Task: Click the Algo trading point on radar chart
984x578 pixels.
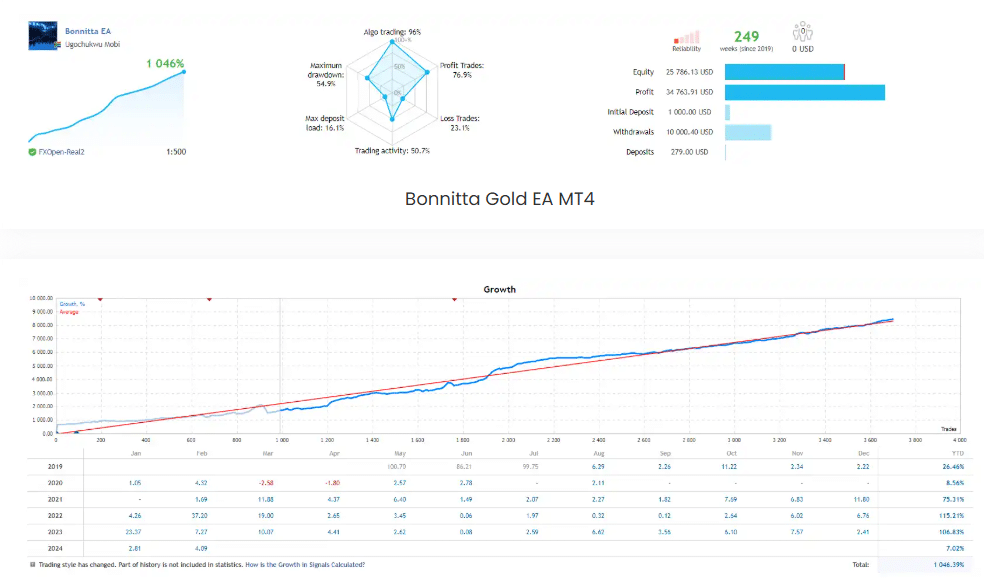Action: (393, 42)
